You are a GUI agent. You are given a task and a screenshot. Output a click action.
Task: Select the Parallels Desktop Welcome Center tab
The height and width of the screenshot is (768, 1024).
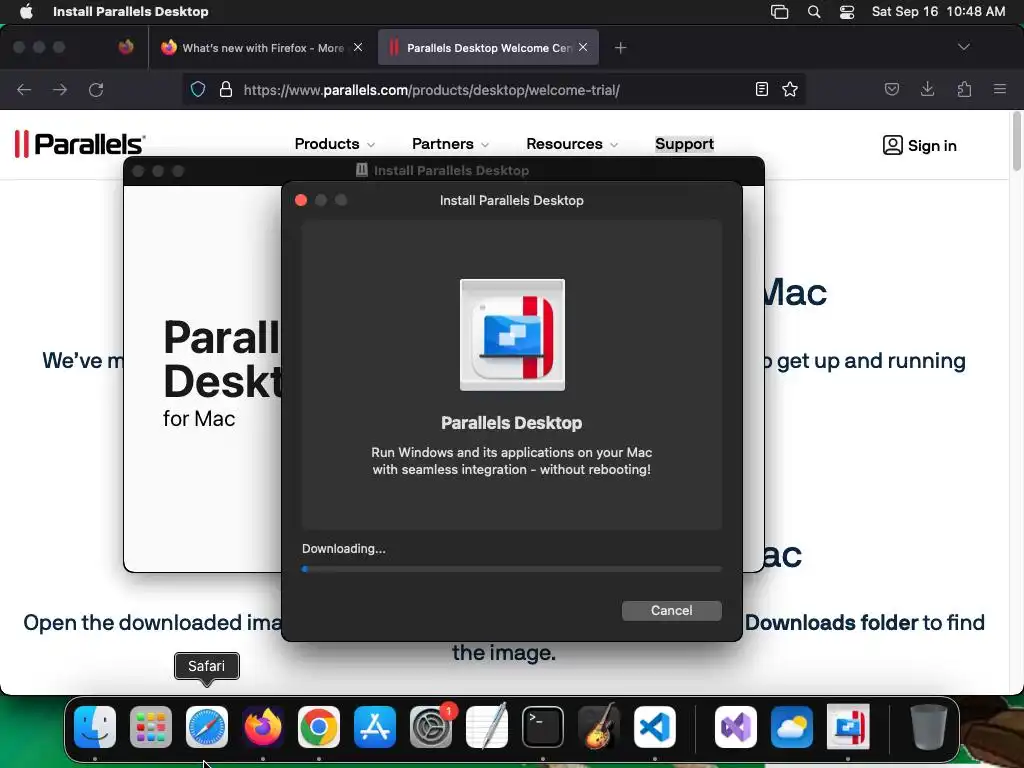(488, 48)
